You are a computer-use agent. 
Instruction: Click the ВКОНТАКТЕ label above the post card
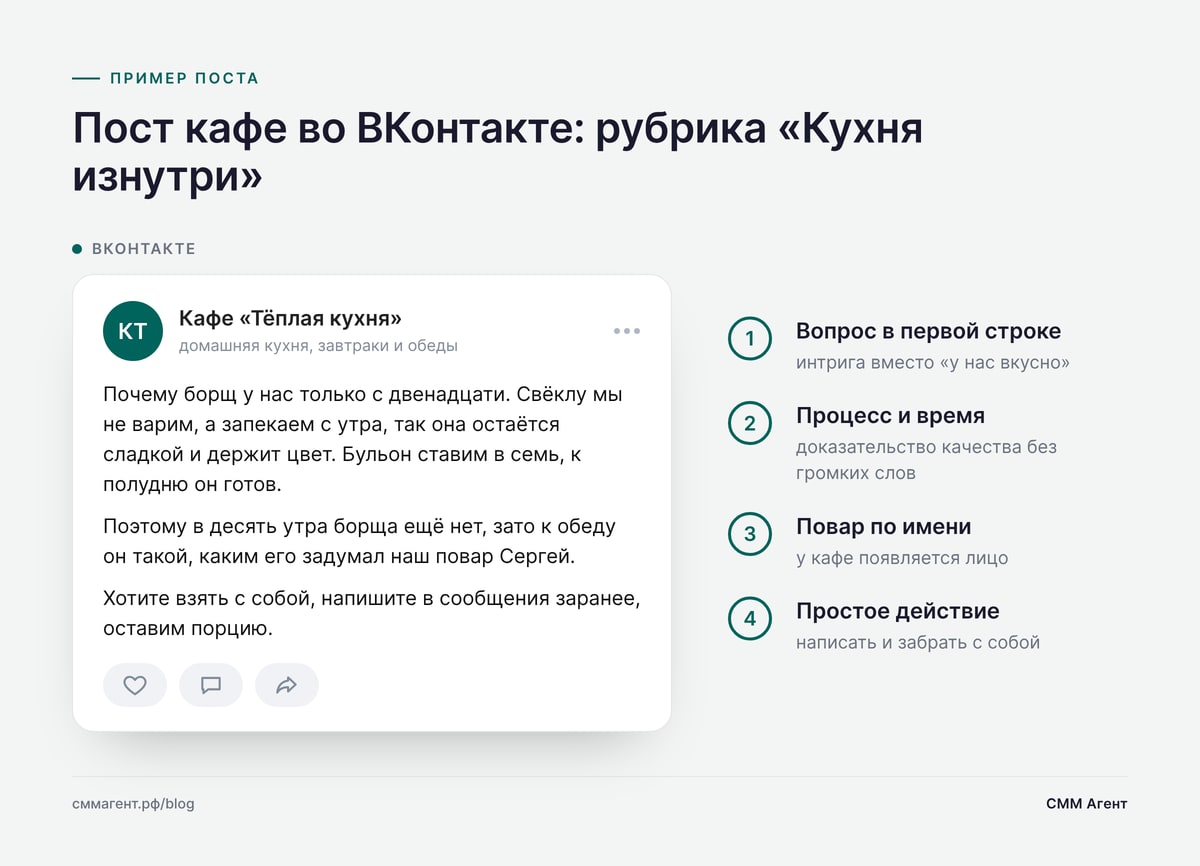144,249
